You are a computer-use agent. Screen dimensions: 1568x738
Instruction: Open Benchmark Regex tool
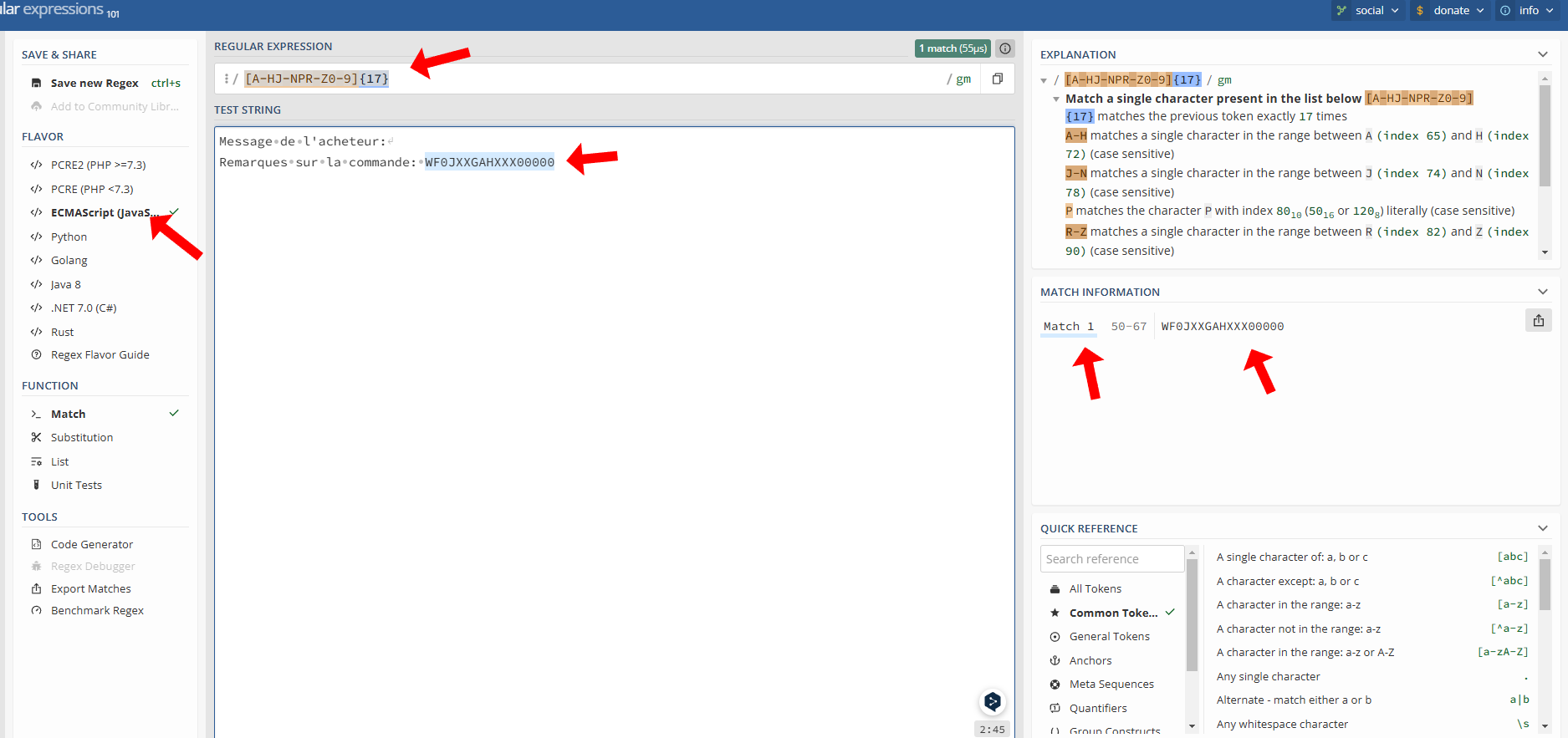point(97,611)
